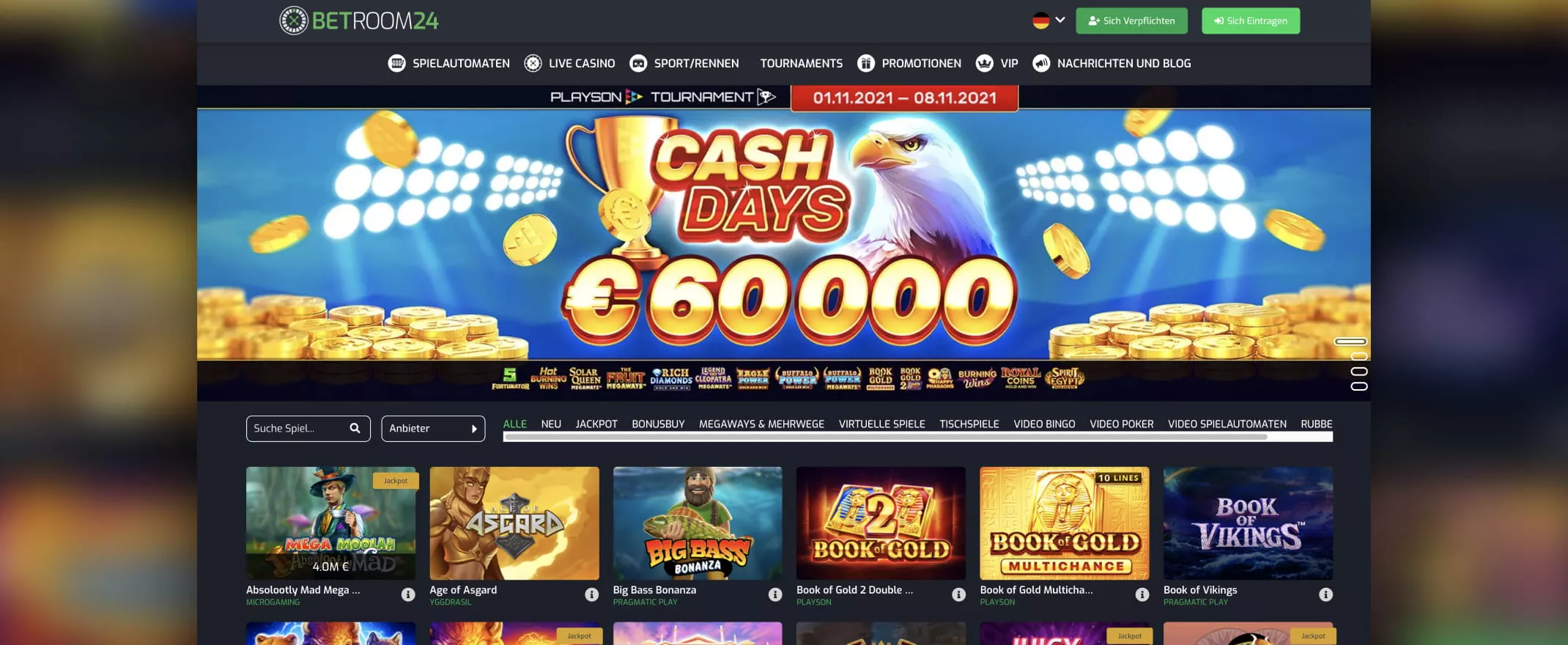Screen dimensions: 1568x645
Task: Click the Live Casino chip icon
Action: (x=533, y=63)
